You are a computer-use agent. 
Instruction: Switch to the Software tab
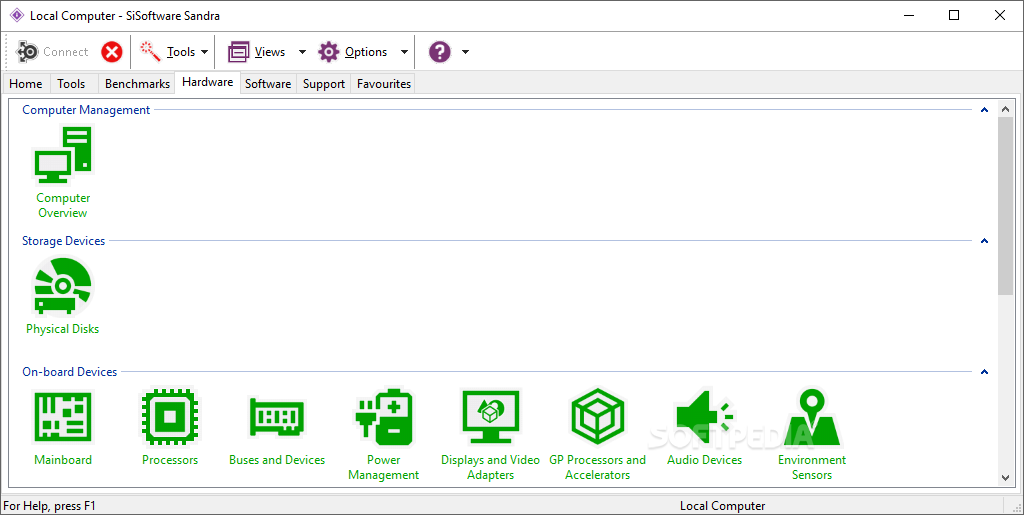(x=268, y=84)
